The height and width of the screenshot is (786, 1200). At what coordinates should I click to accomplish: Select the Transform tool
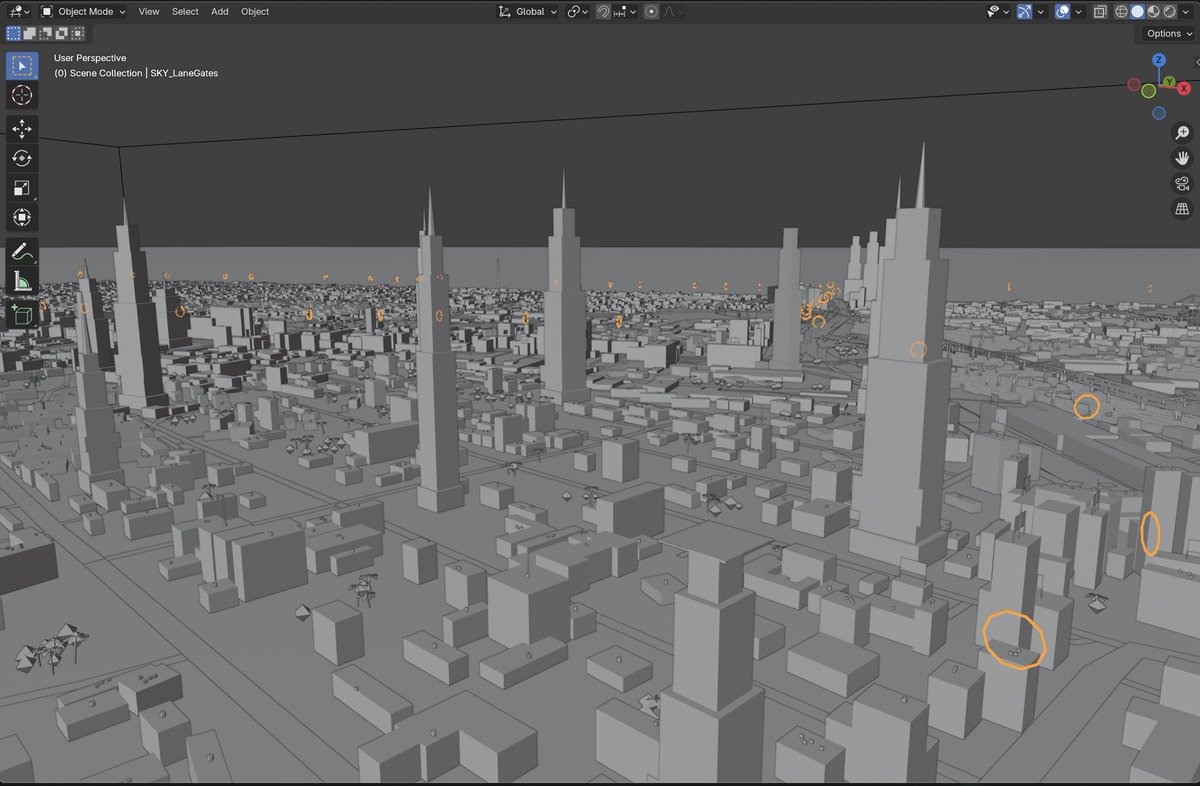pos(22,216)
